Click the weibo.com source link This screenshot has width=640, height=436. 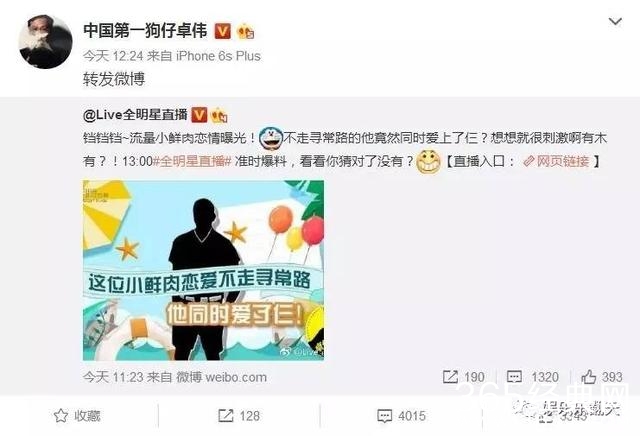tap(236, 377)
